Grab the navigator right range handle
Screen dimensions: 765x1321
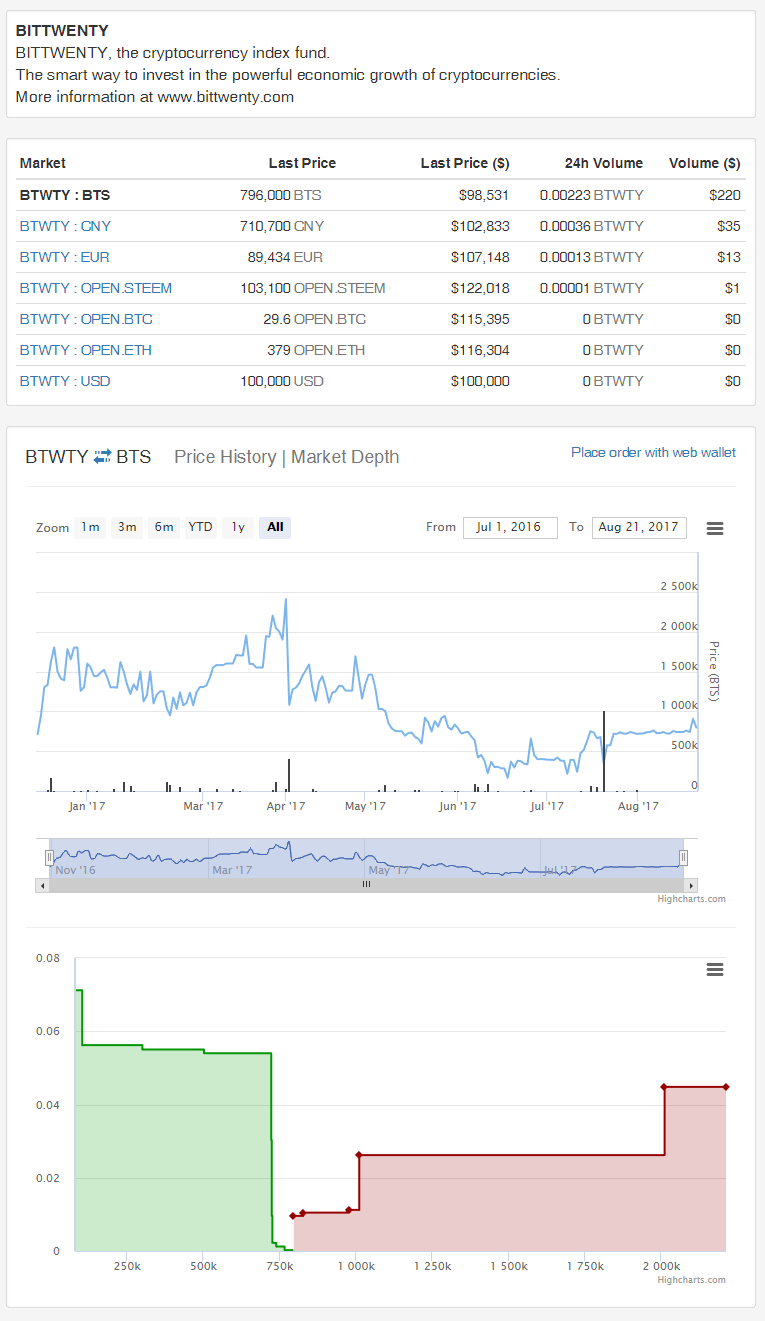(x=684, y=857)
